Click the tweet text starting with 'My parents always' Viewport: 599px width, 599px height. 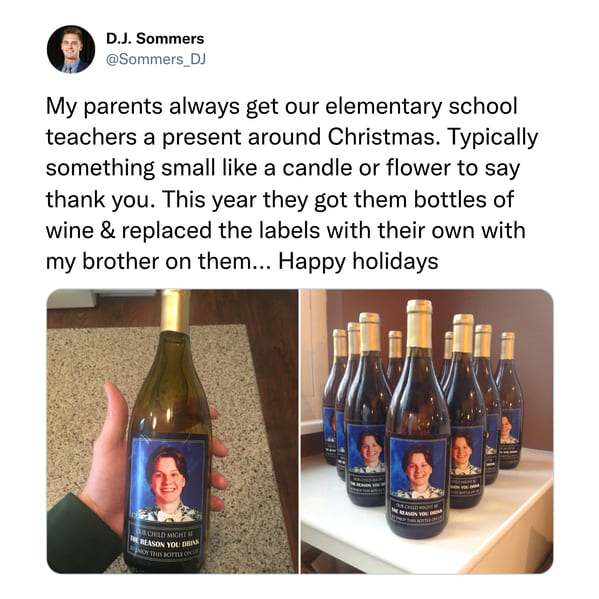292,183
